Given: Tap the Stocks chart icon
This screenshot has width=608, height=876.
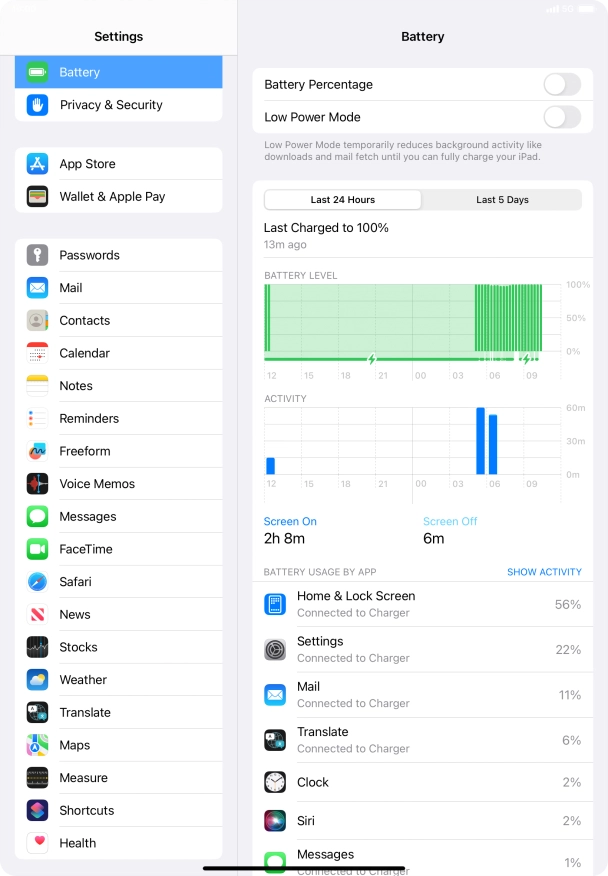Looking at the screenshot, I should (x=37, y=647).
